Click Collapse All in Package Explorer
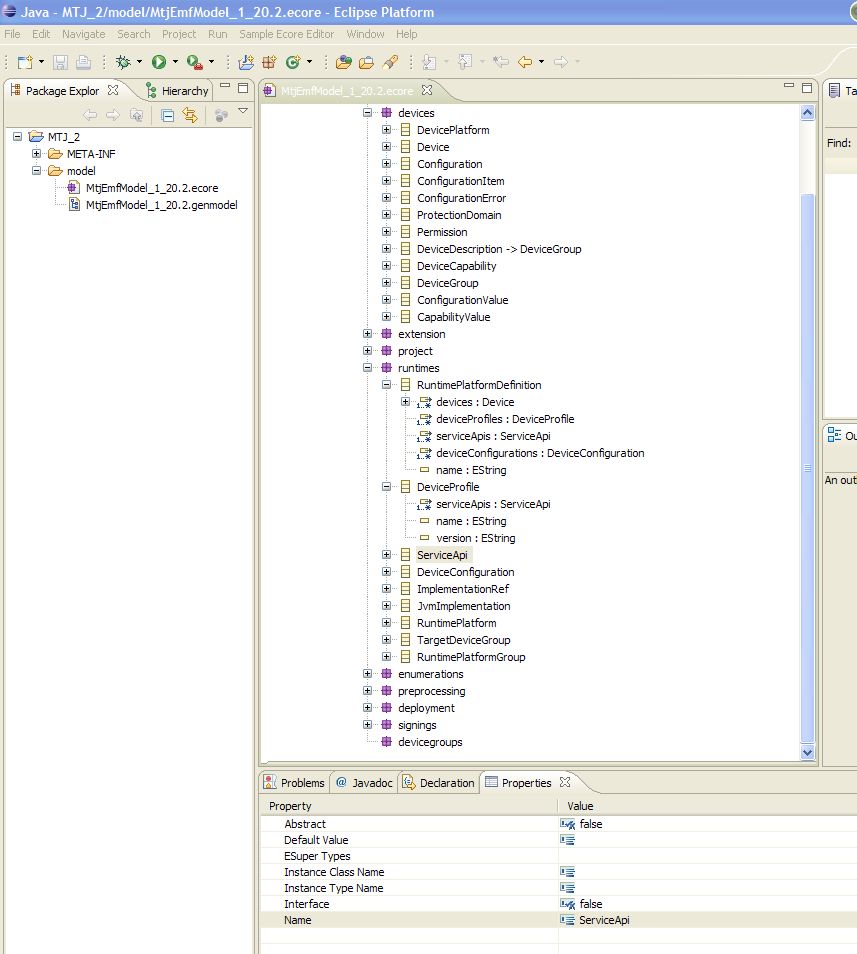 point(167,115)
